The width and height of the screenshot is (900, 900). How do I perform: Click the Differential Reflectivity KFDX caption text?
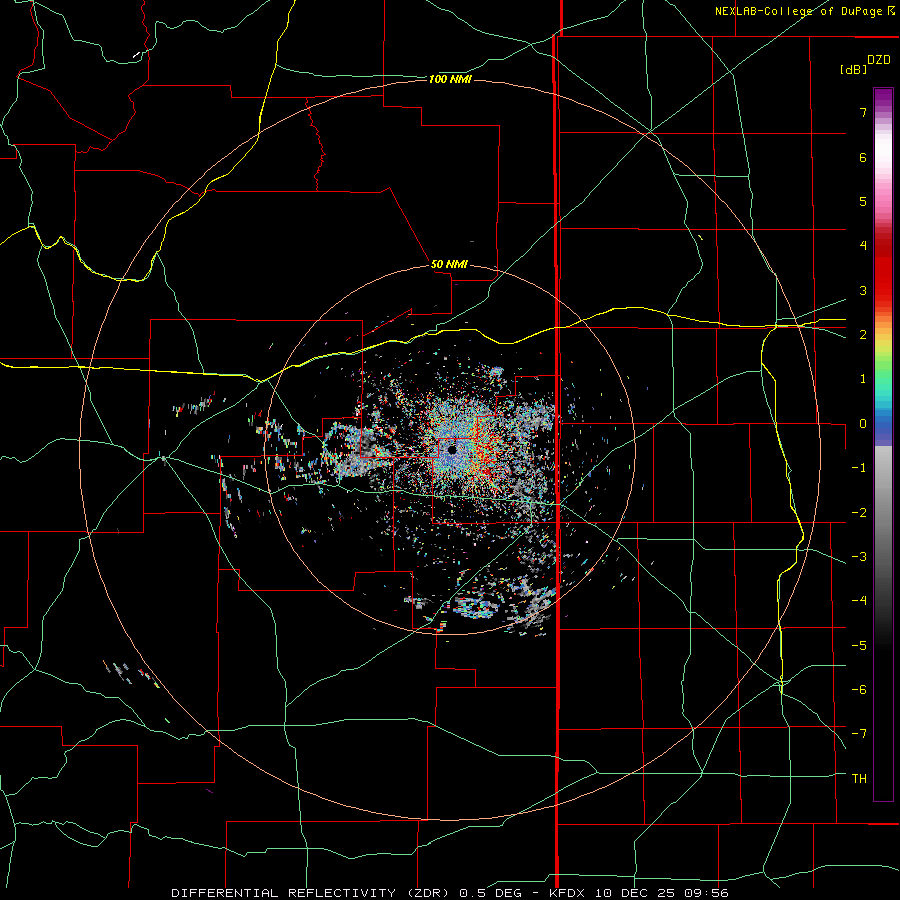tap(450, 893)
